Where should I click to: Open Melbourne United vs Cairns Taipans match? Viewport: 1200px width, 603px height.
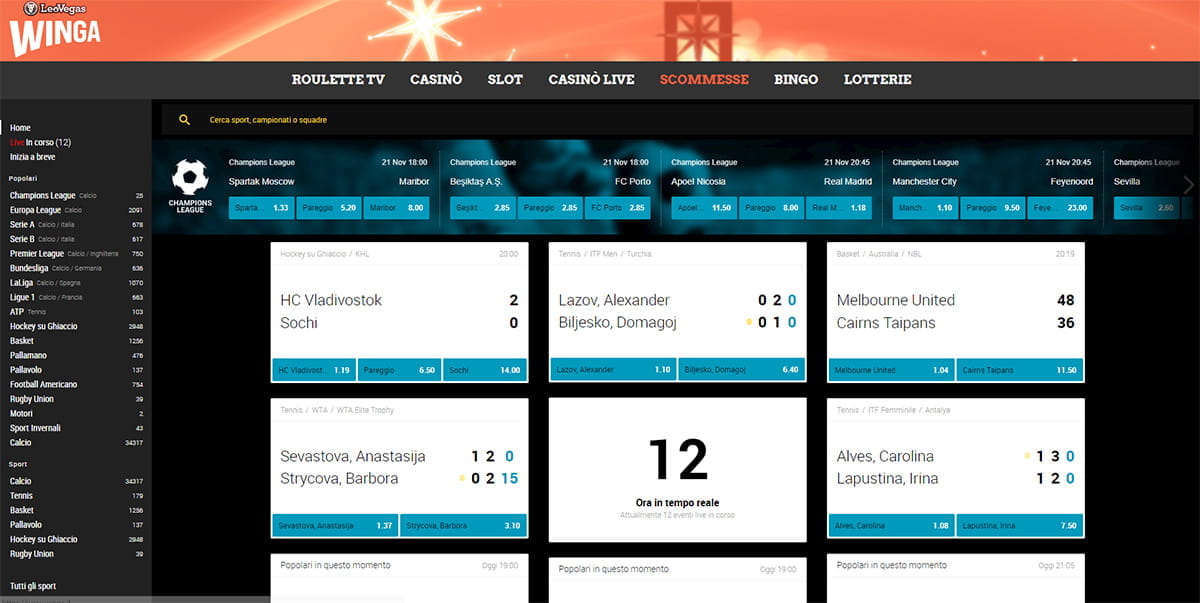click(x=956, y=311)
